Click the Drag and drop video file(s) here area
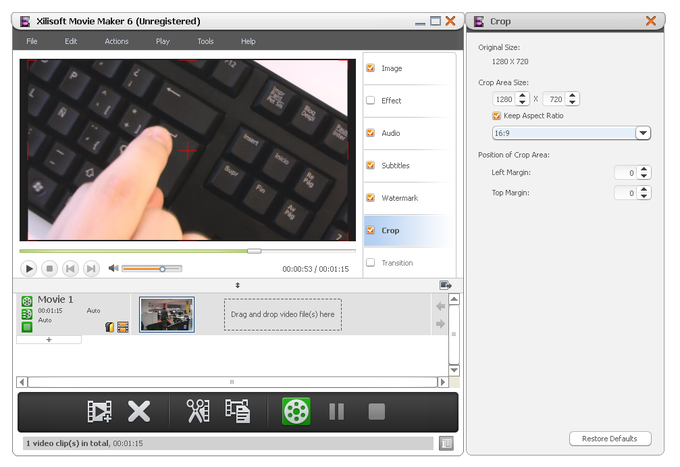This screenshot has width=680, height=467. 283,314
